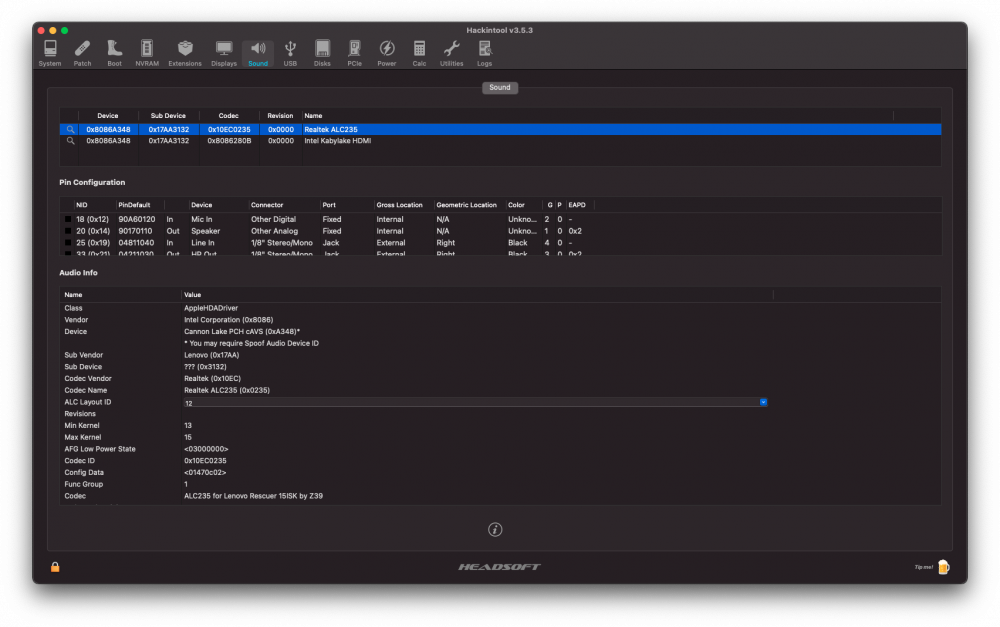Click the info icon below Audio Info
This screenshot has width=1000, height=627.
495,529
